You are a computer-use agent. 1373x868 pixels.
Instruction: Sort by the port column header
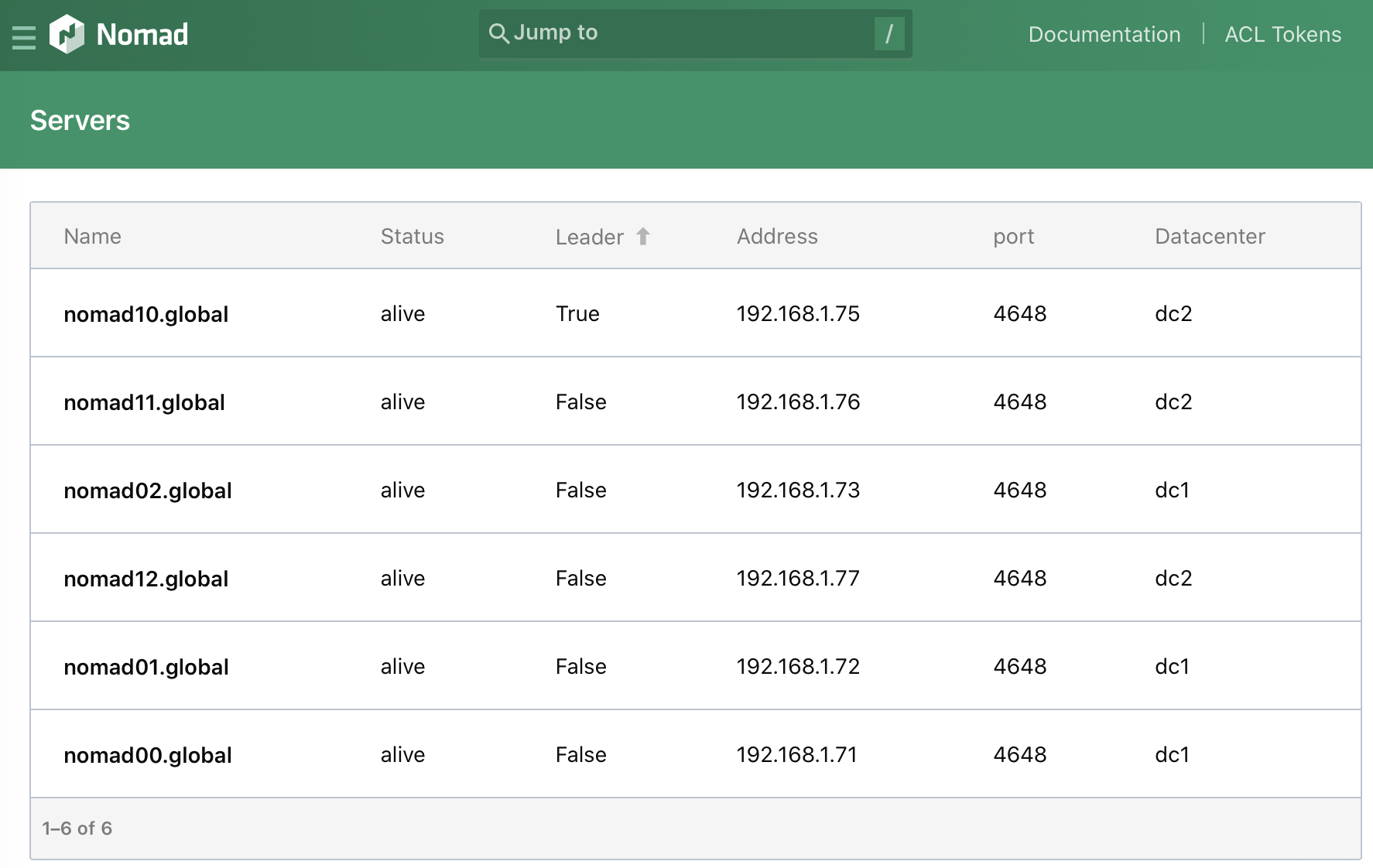1013,236
